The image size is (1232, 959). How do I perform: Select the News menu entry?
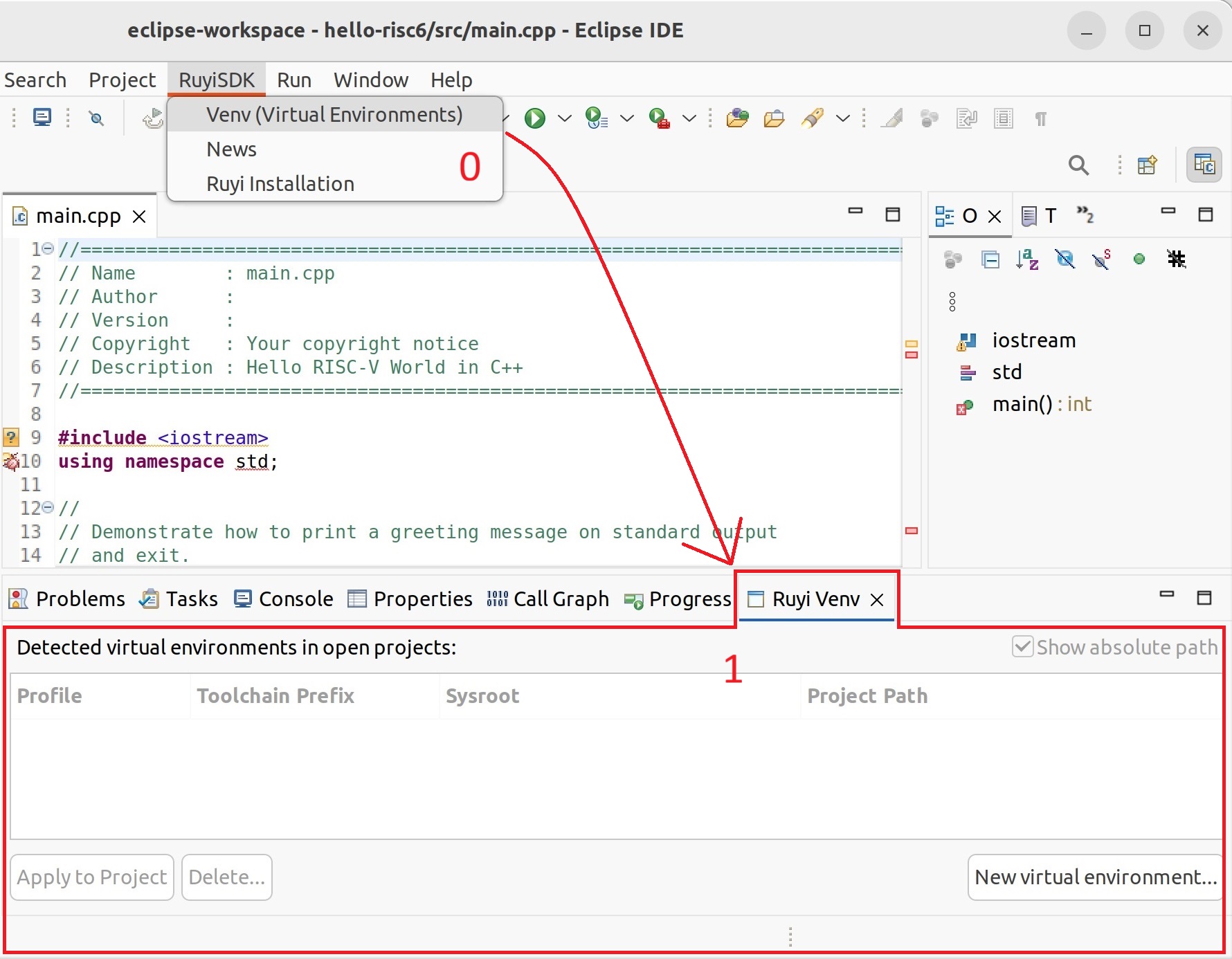[x=231, y=149]
